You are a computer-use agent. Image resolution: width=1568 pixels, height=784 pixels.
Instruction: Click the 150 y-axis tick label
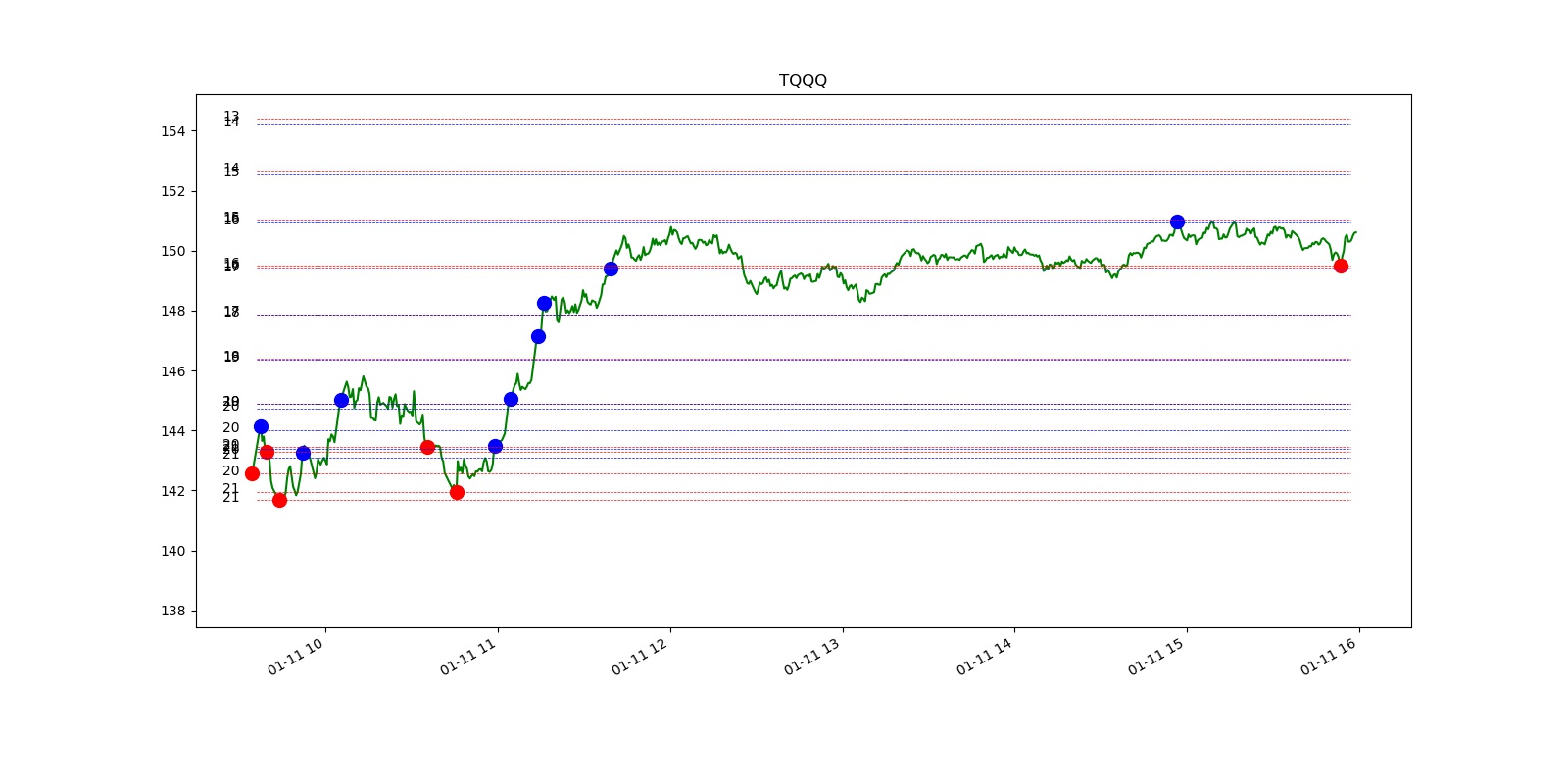pos(172,251)
